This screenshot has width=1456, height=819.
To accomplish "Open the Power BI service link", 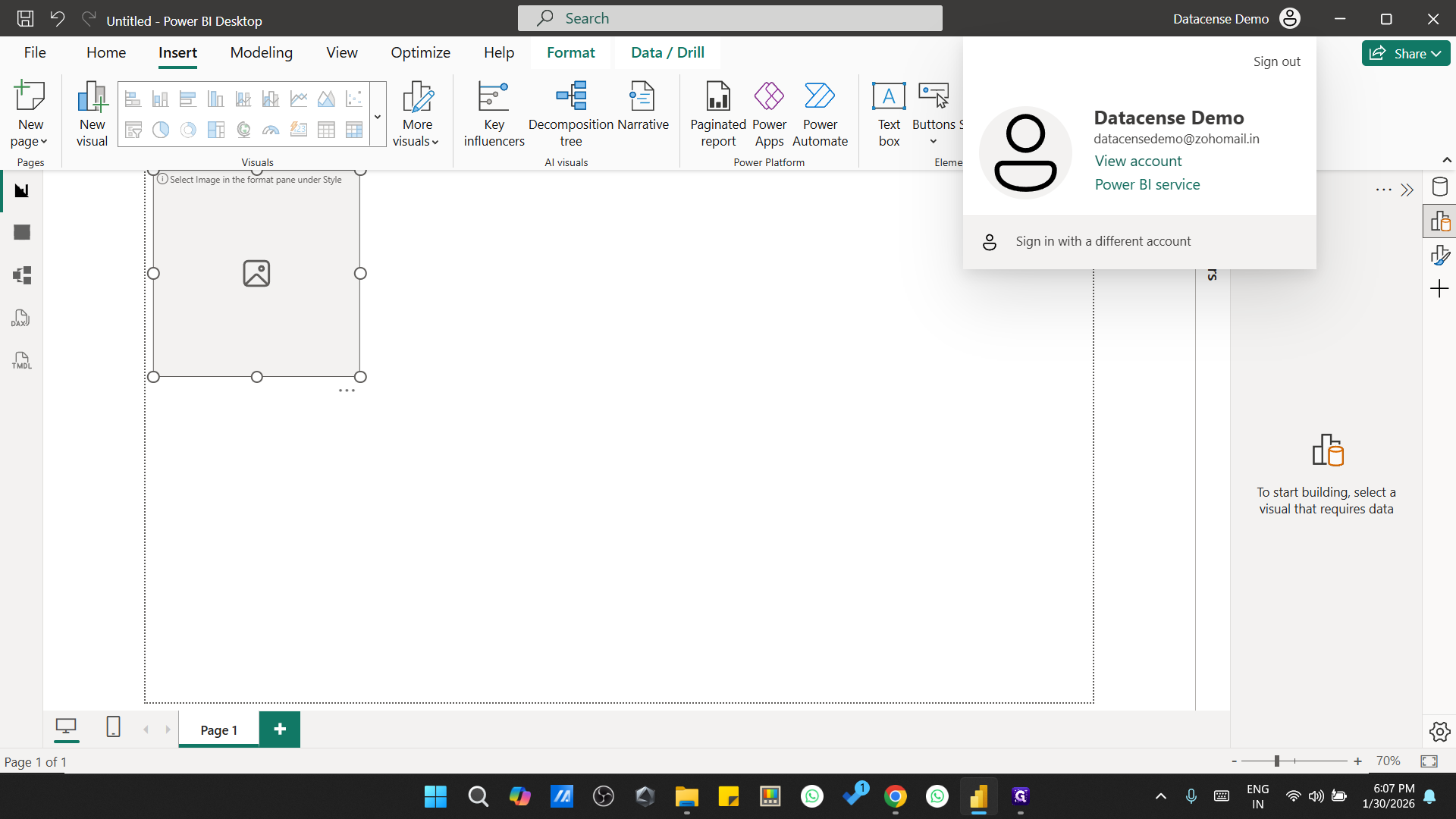I will click(1147, 184).
